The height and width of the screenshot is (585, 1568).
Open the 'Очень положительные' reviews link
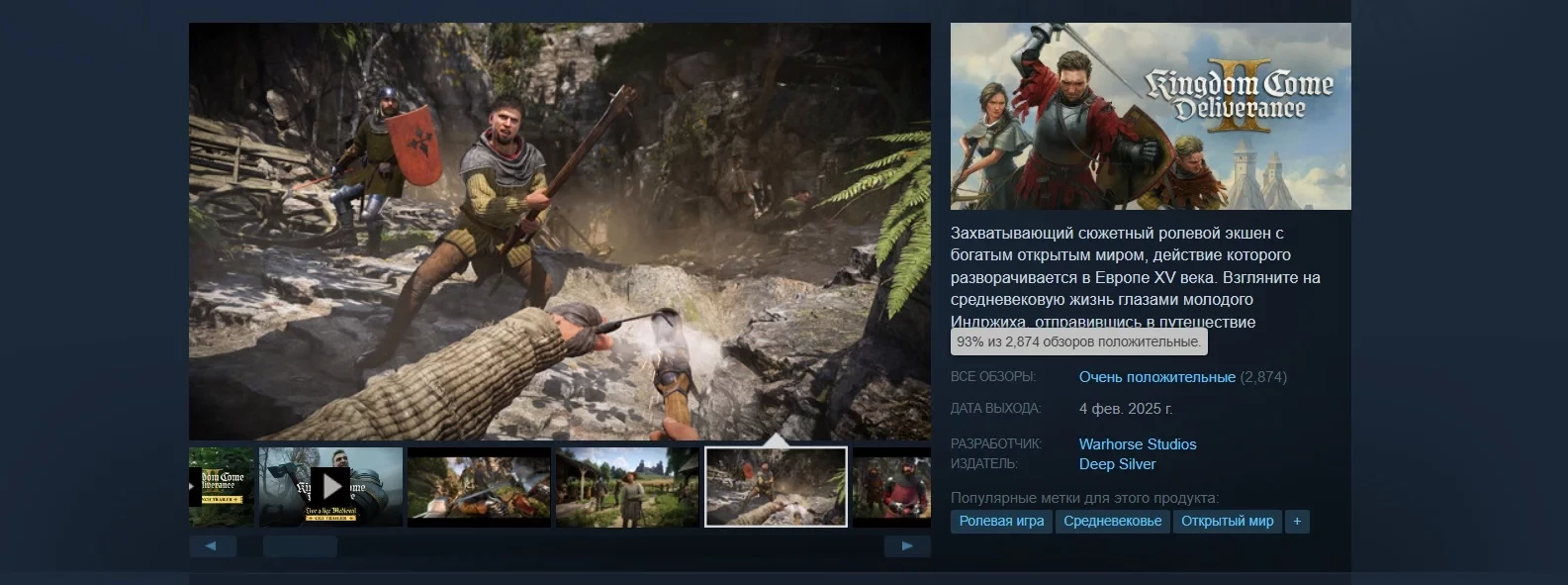[x=1156, y=377]
